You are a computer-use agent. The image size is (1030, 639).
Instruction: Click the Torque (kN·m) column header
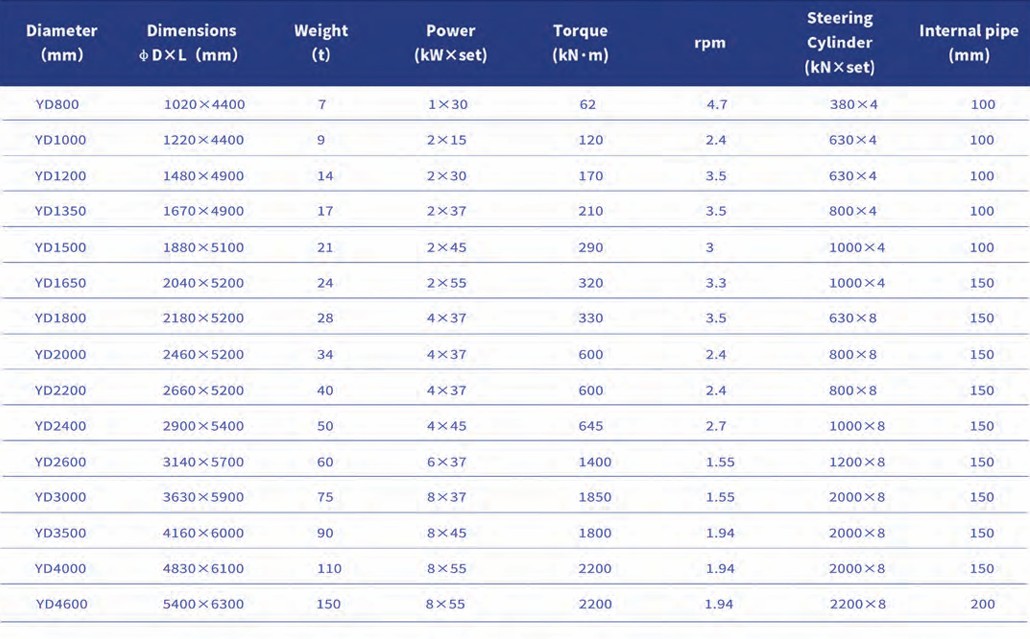tap(580, 43)
